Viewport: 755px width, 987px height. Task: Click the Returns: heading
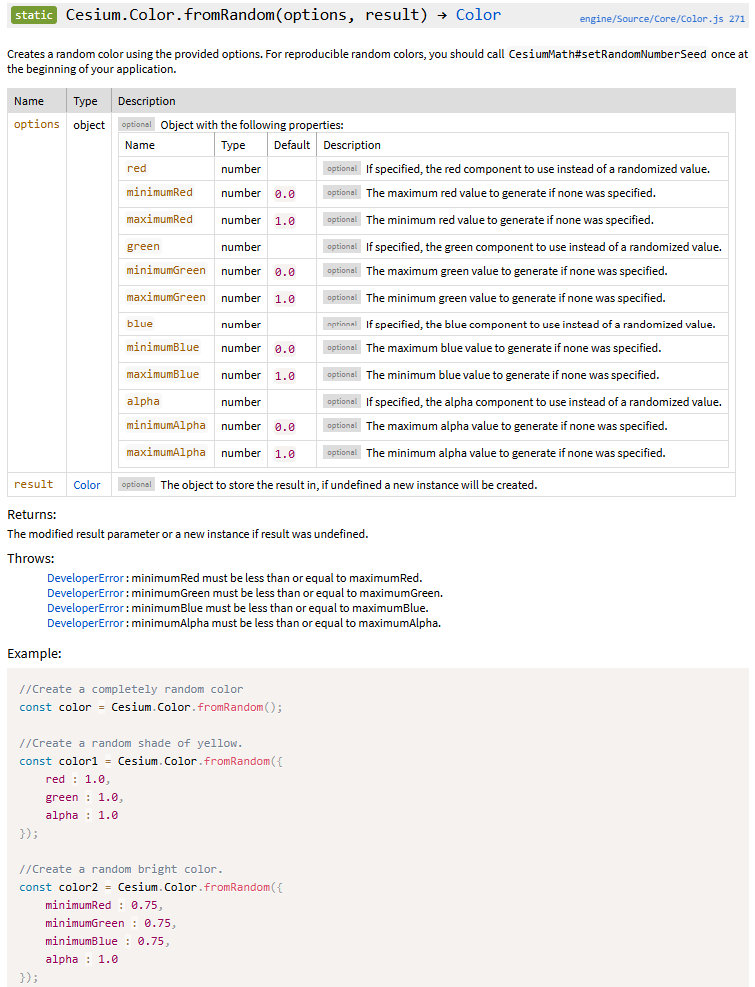(31, 514)
